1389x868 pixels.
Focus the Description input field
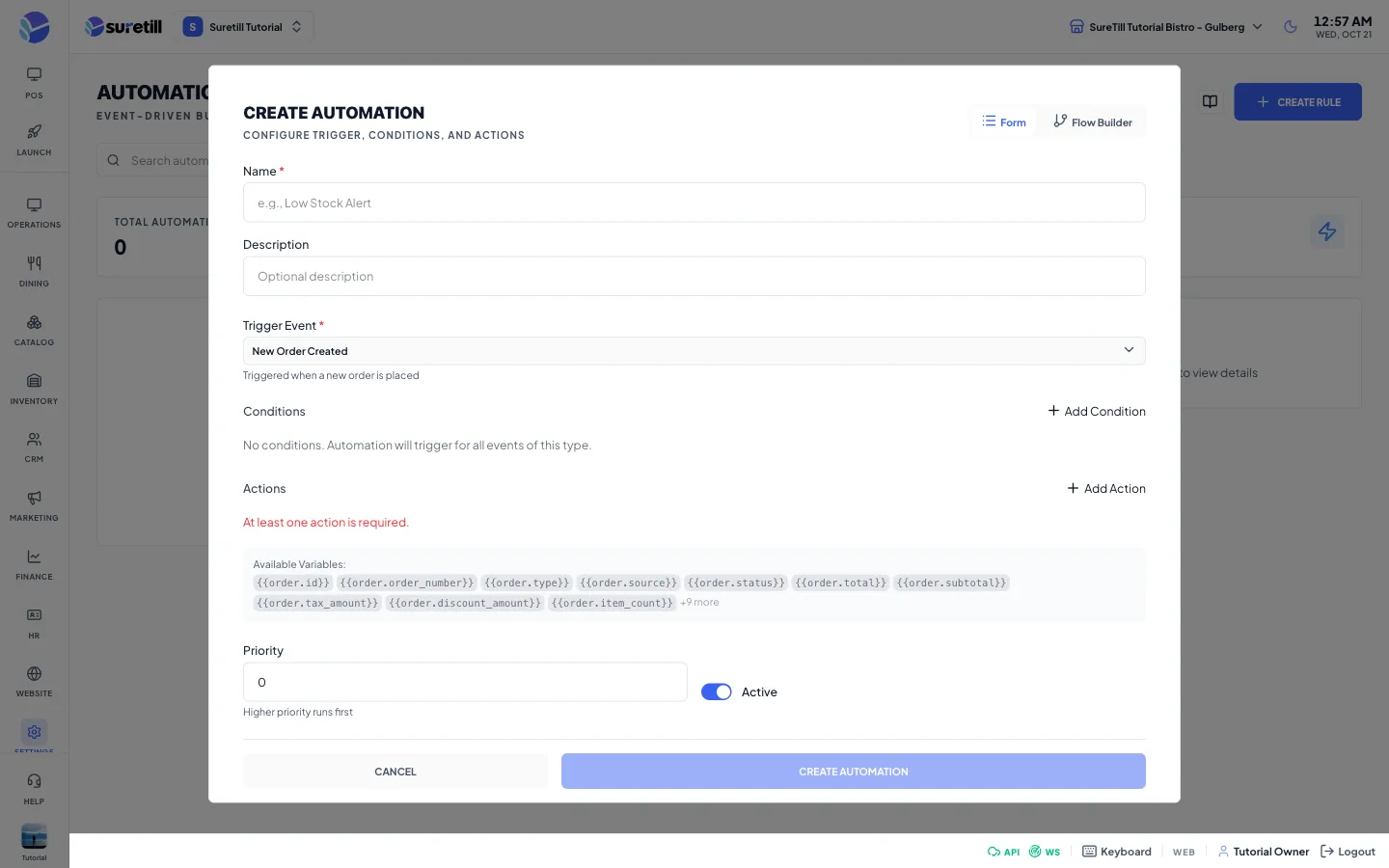(694, 276)
